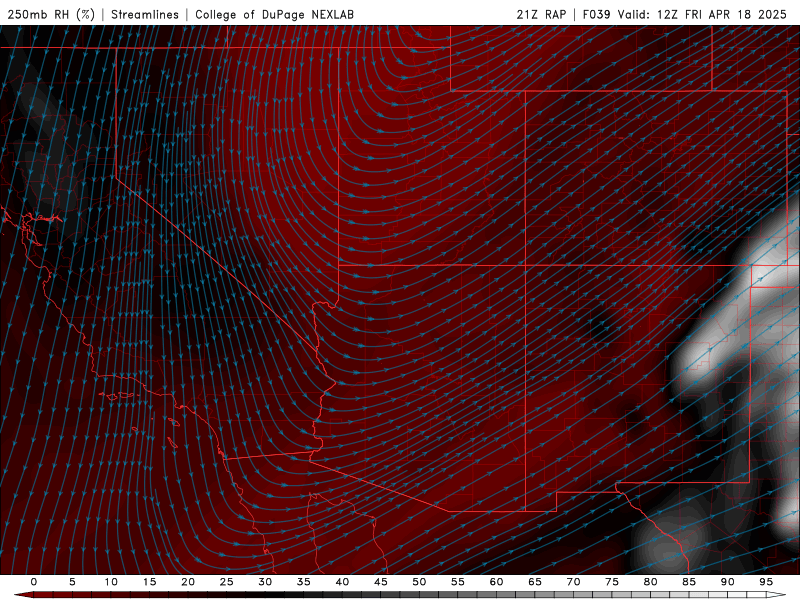This screenshot has height=600, width=800.
Task: Click the colorbar label '80'
Action: 650,582
